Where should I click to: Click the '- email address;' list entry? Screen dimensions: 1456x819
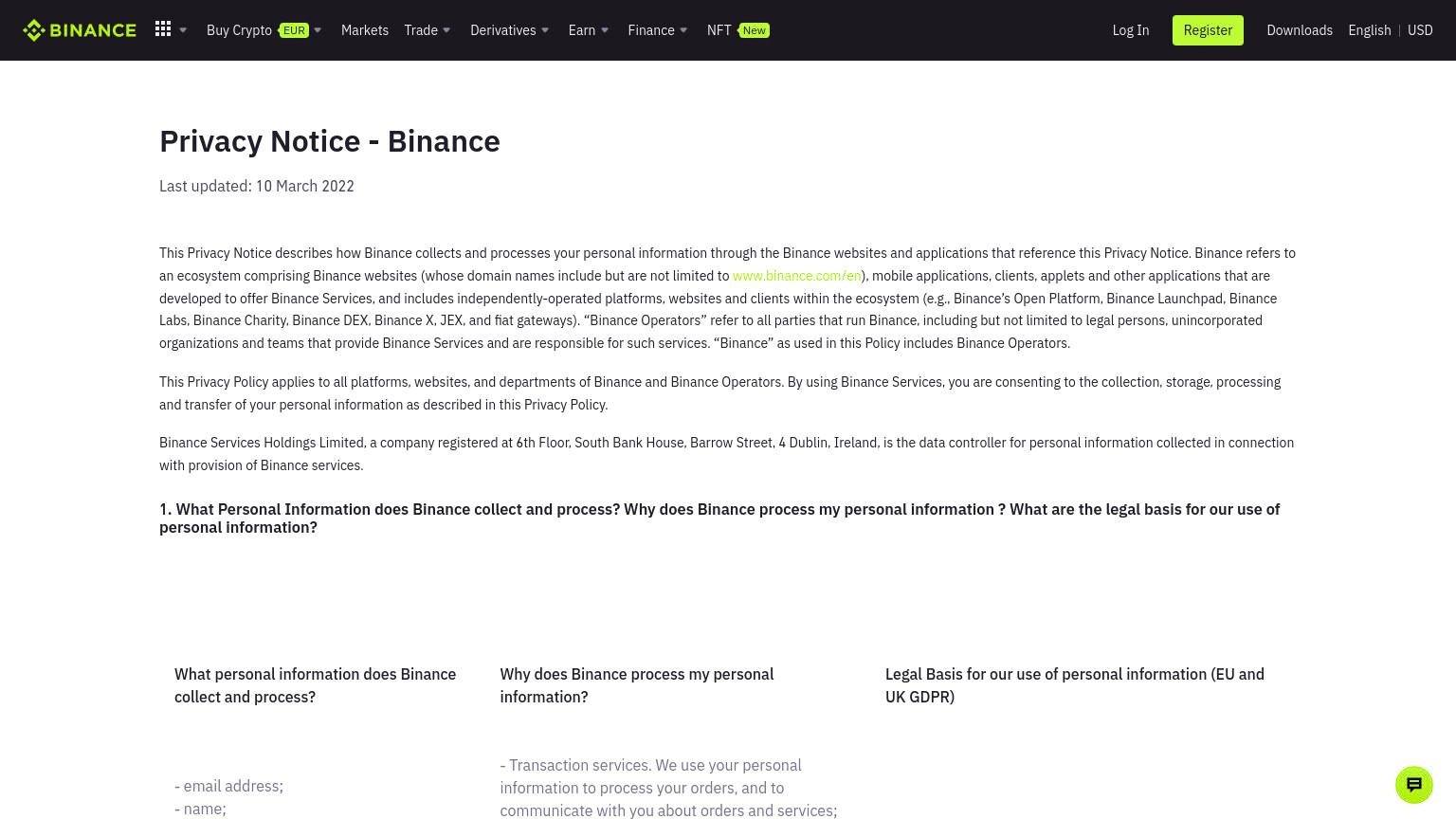tap(228, 786)
